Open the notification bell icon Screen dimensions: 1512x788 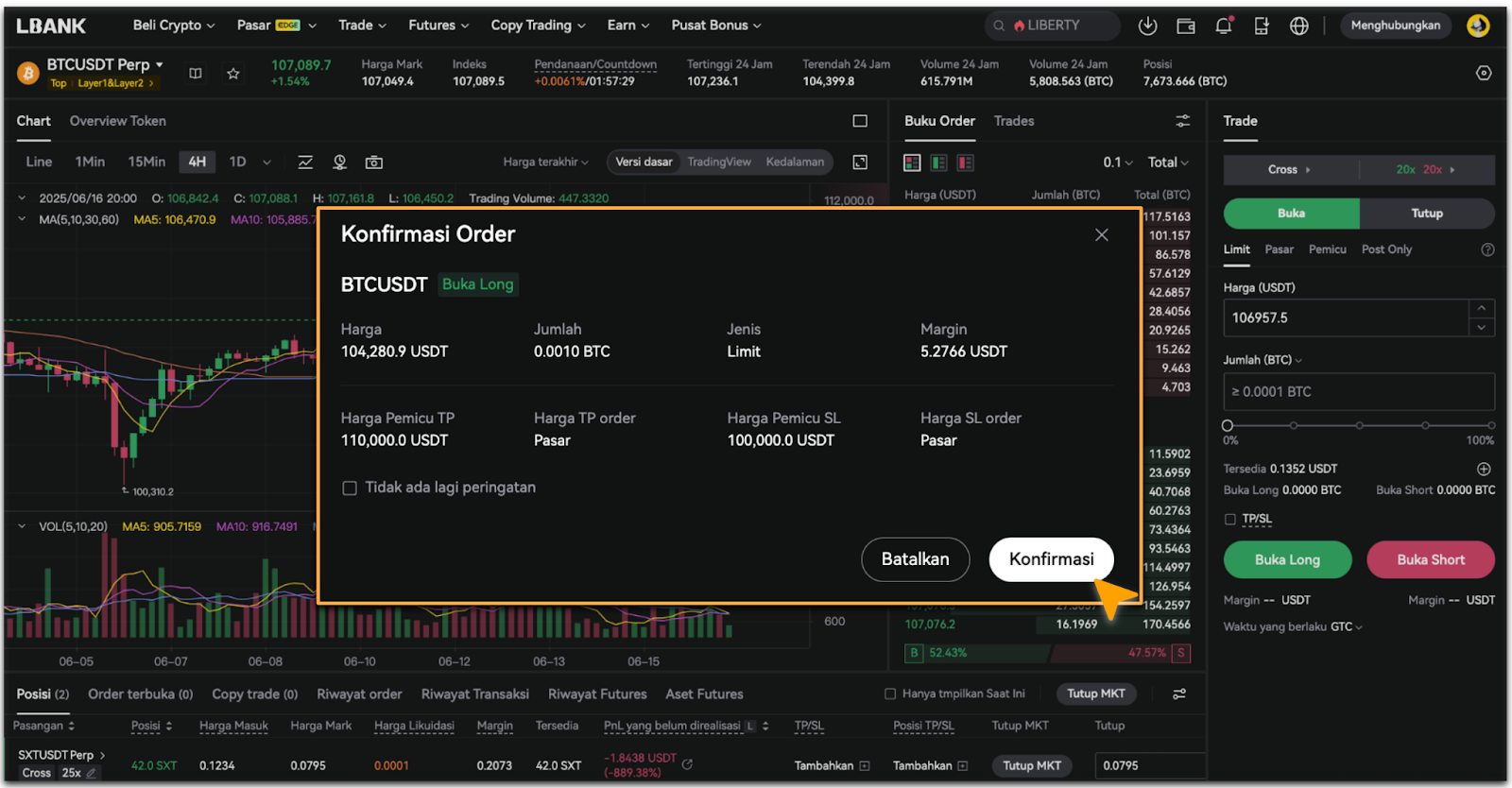[1223, 26]
